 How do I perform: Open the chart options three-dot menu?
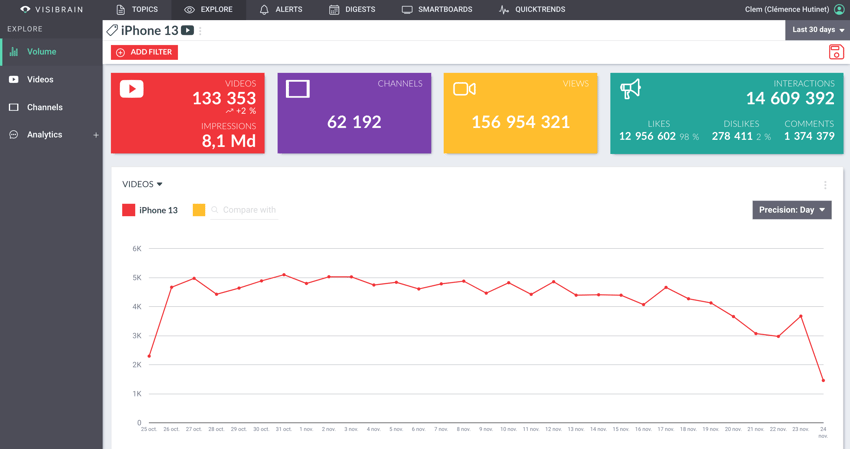[x=825, y=185]
